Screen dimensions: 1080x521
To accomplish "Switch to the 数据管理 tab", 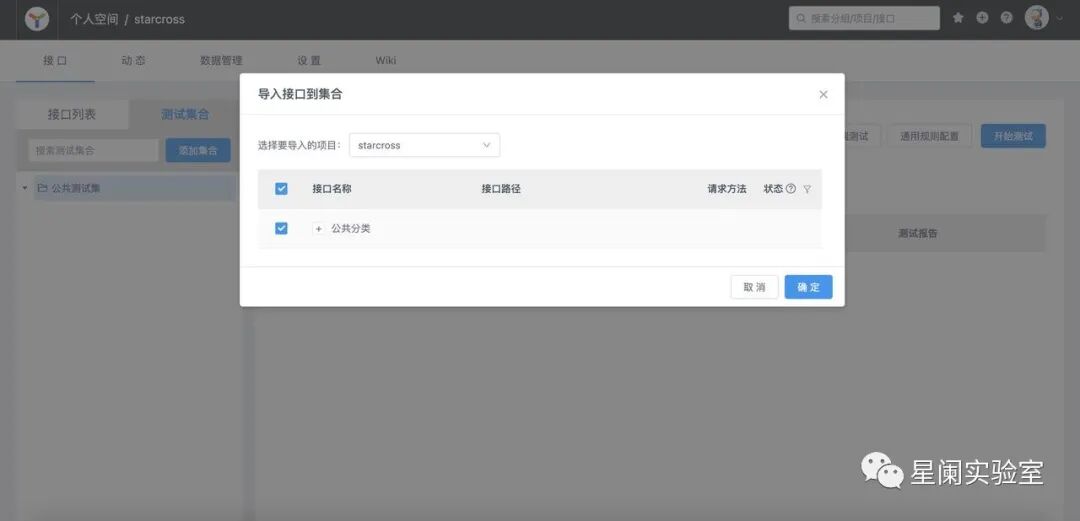I will (x=221, y=61).
